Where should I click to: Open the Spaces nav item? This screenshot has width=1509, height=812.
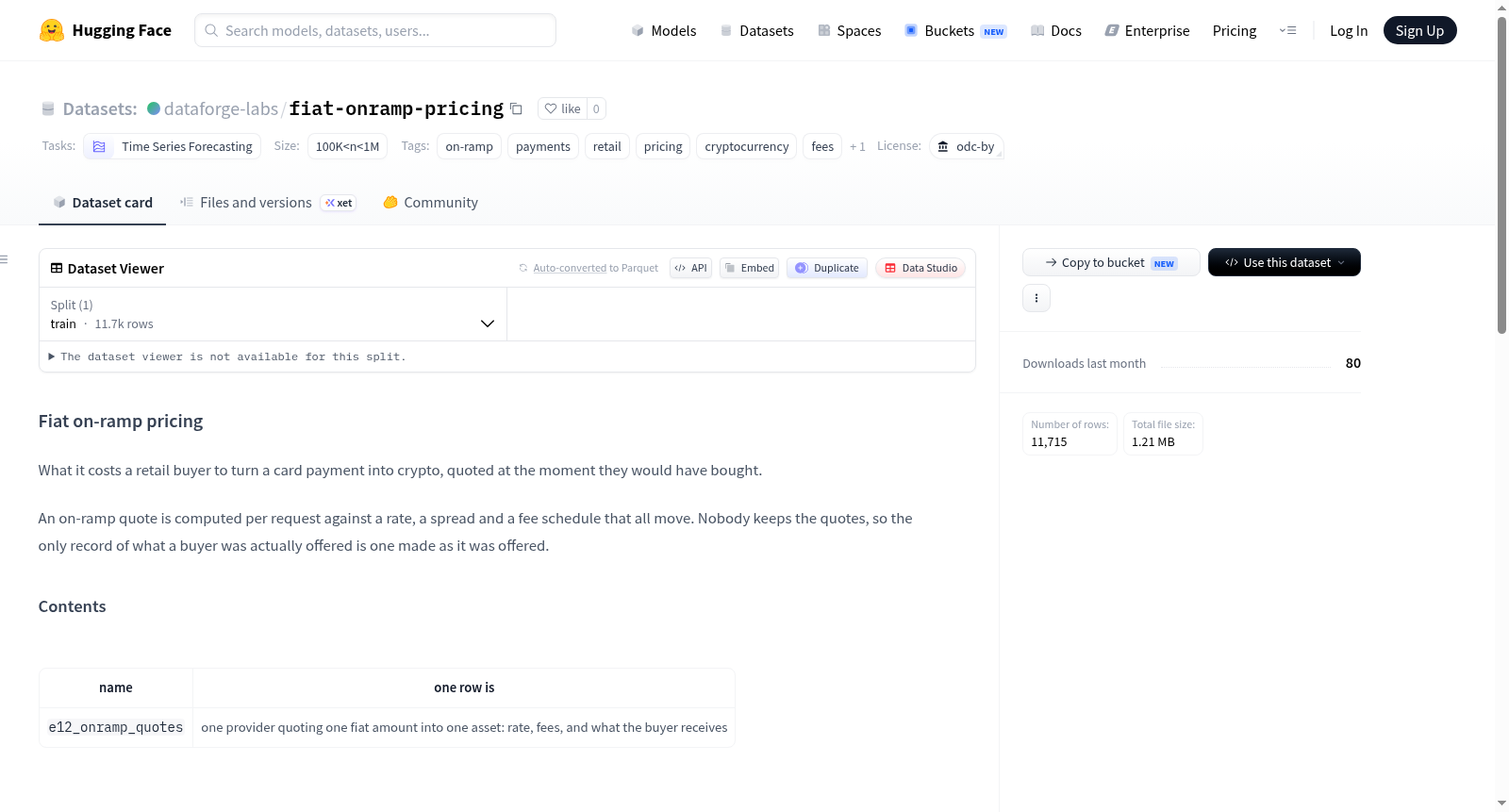click(x=850, y=30)
